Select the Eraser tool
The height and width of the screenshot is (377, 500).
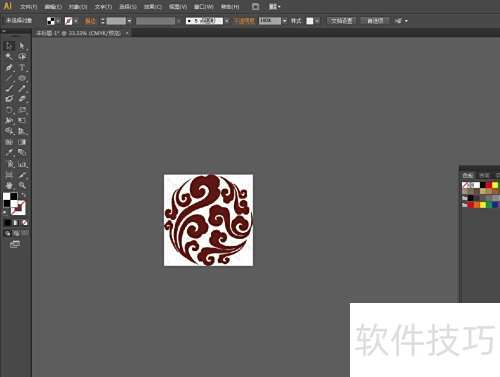(x=22, y=99)
